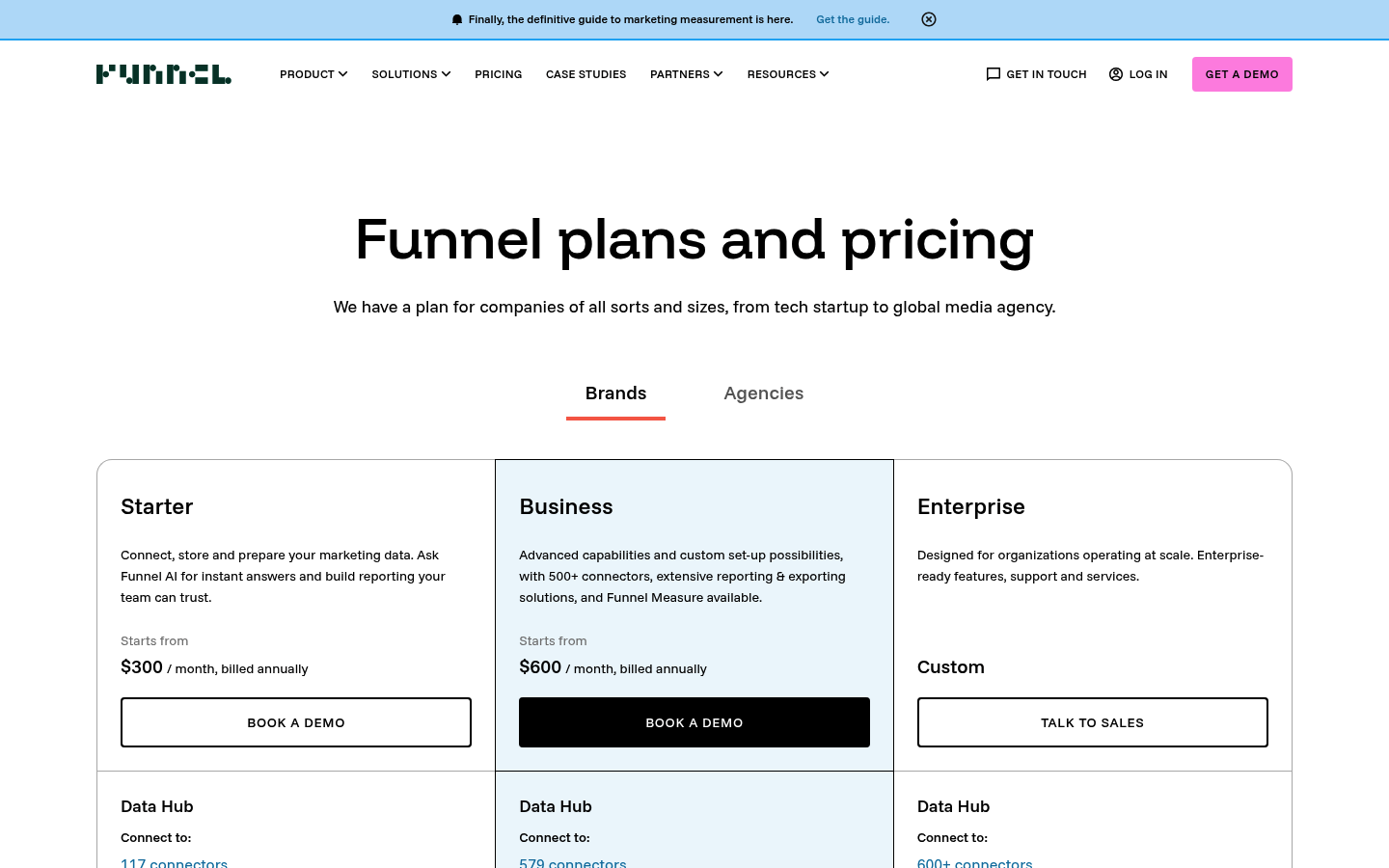
Task: Click the Business plan title
Action: pos(566,506)
